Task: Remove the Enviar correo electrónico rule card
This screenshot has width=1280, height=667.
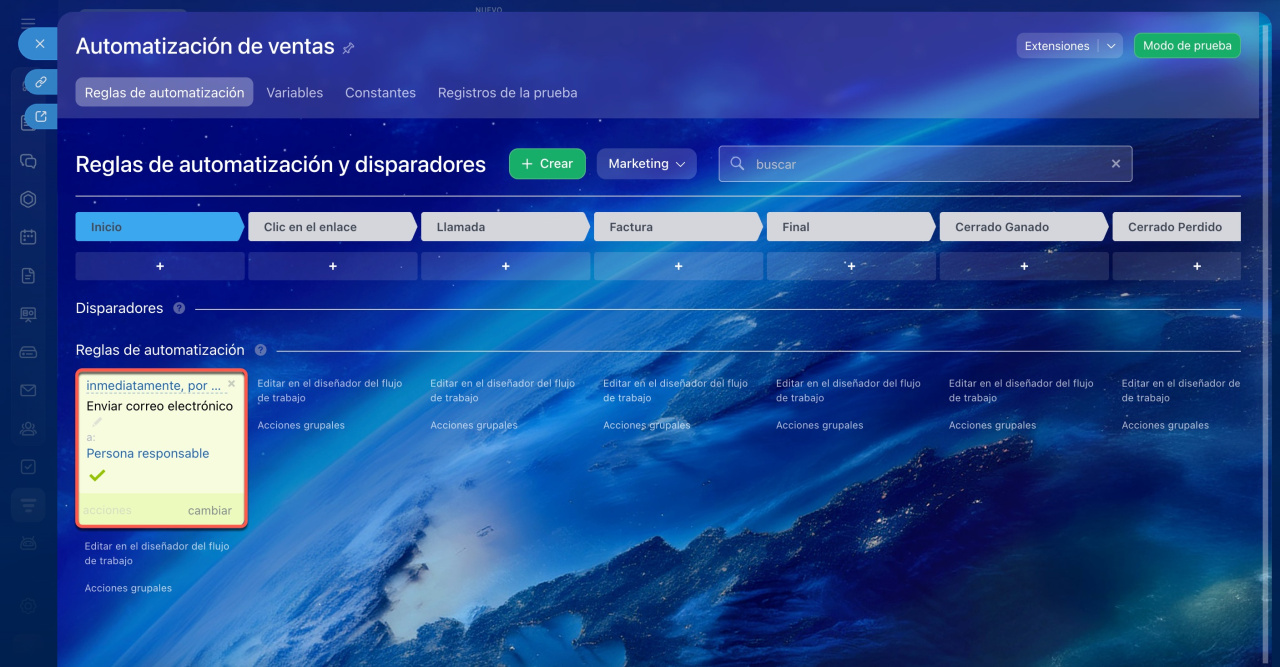Action: (232, 383)
